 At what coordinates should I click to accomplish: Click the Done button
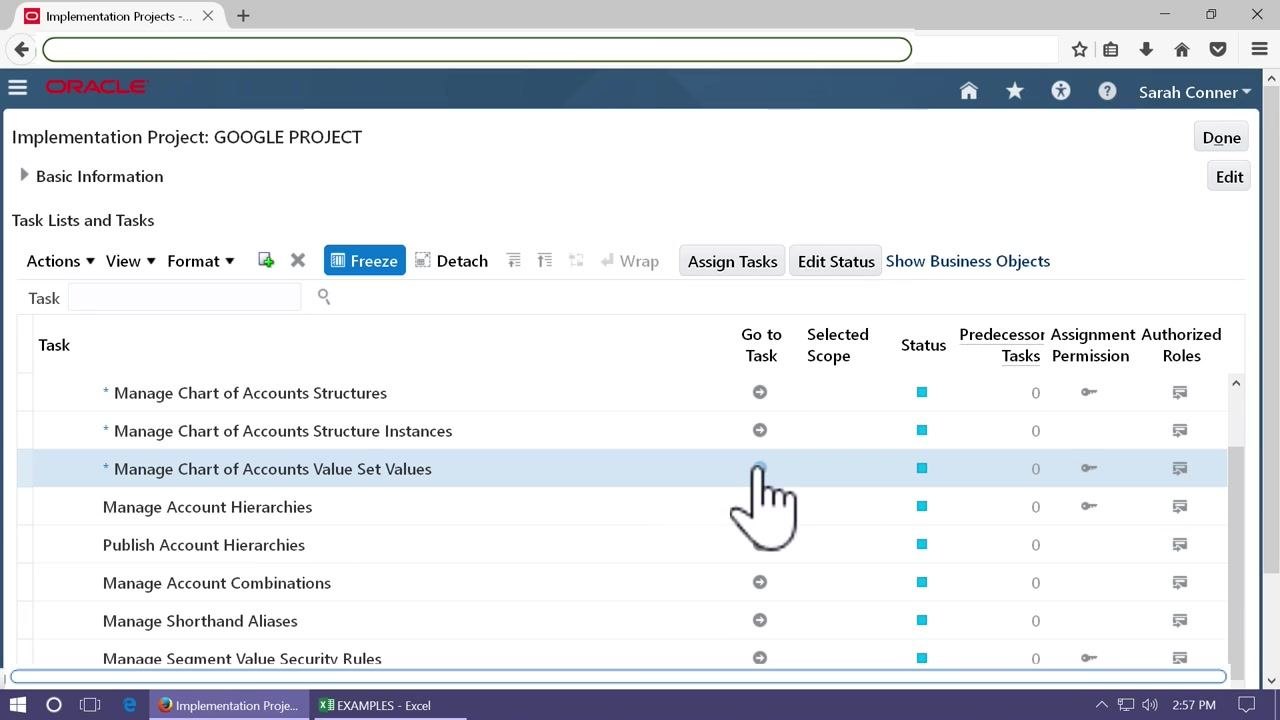(1221, 137)
